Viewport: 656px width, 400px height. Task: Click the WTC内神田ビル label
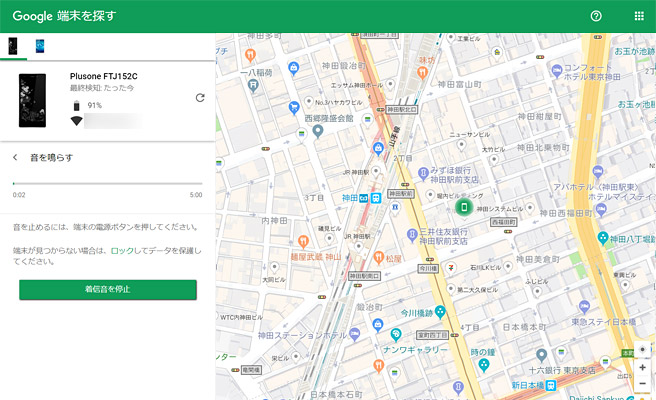click(241, 318)
